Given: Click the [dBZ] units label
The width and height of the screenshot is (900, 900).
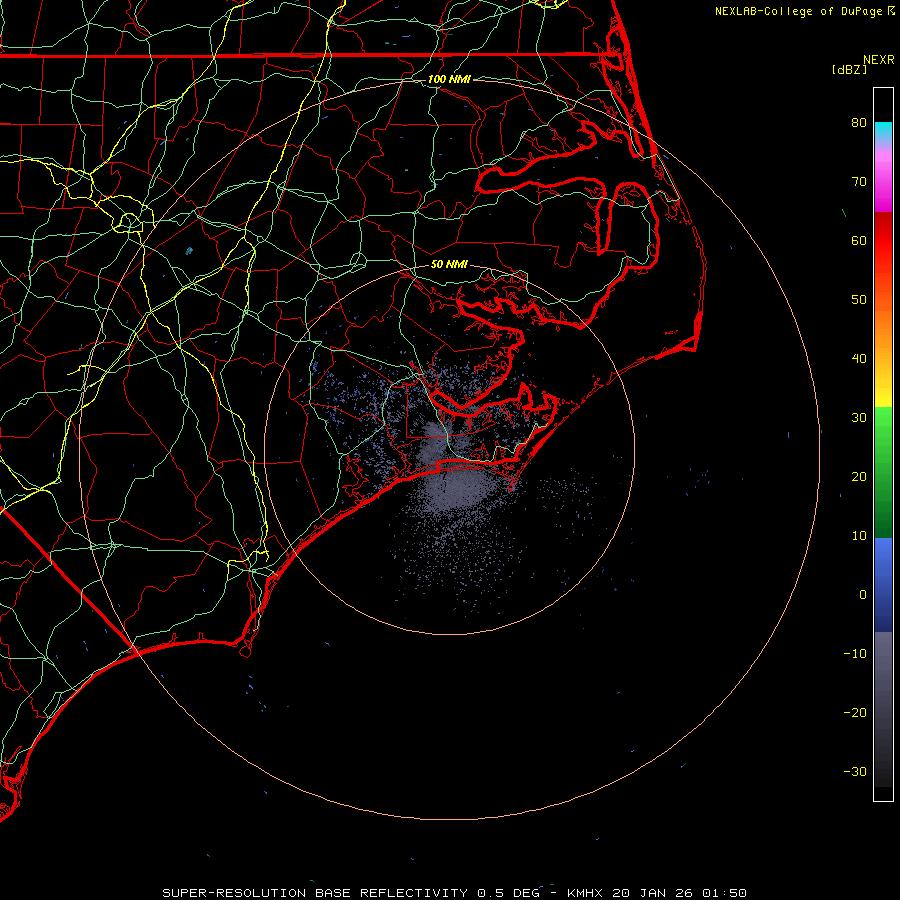Looking at the screenshot, I should coord(849,70).
